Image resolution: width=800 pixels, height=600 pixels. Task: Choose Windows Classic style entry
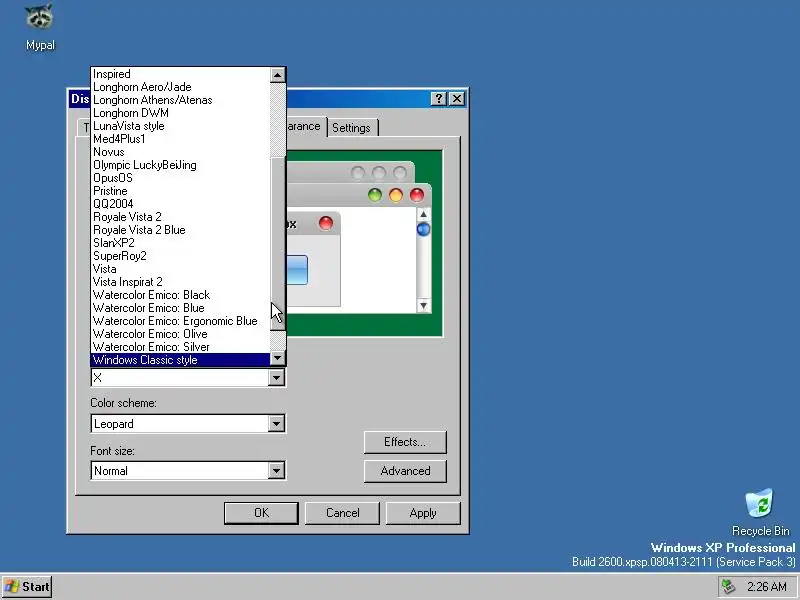[x=181, y=360]
